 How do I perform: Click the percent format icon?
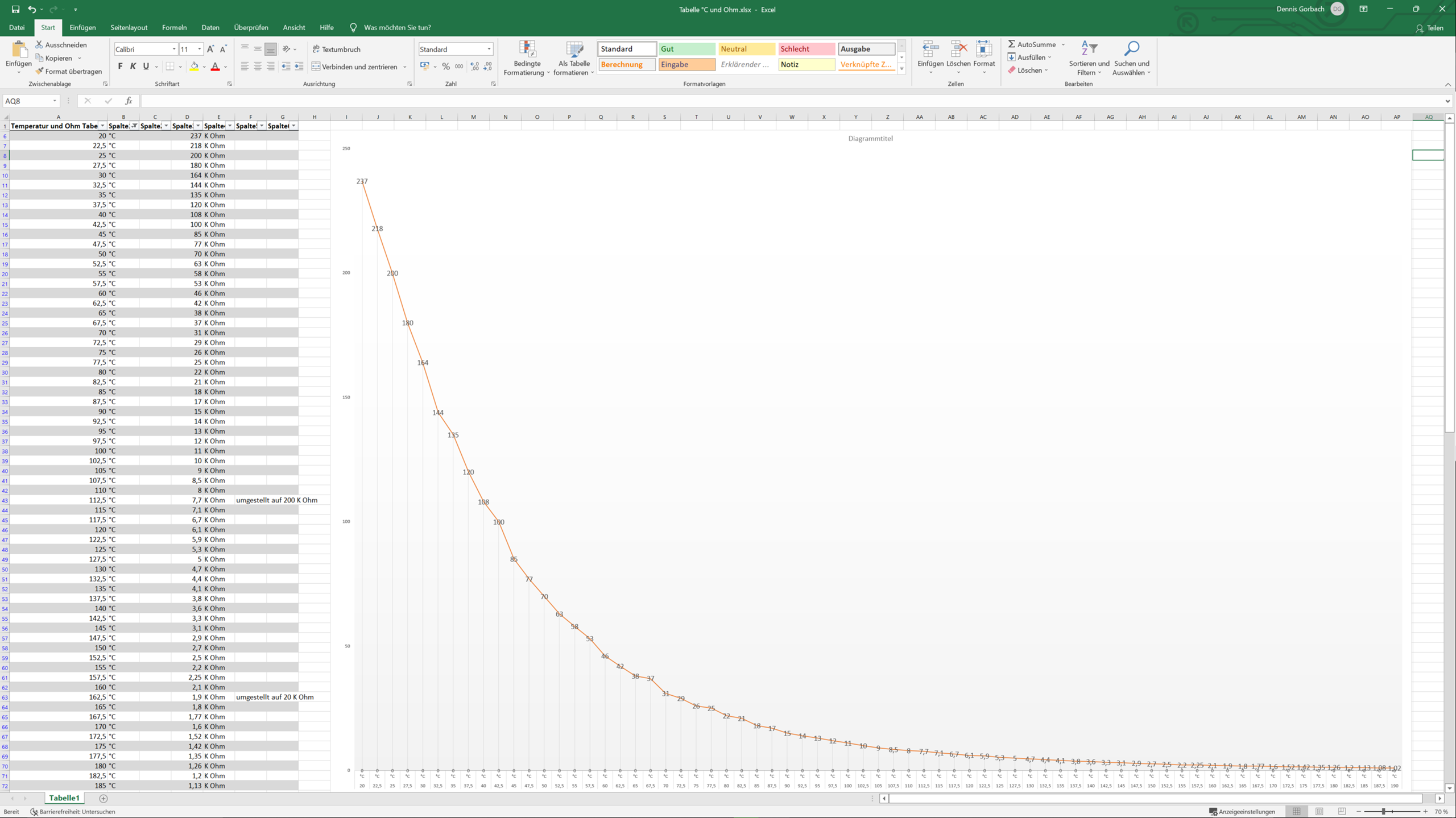click(446, 67)
